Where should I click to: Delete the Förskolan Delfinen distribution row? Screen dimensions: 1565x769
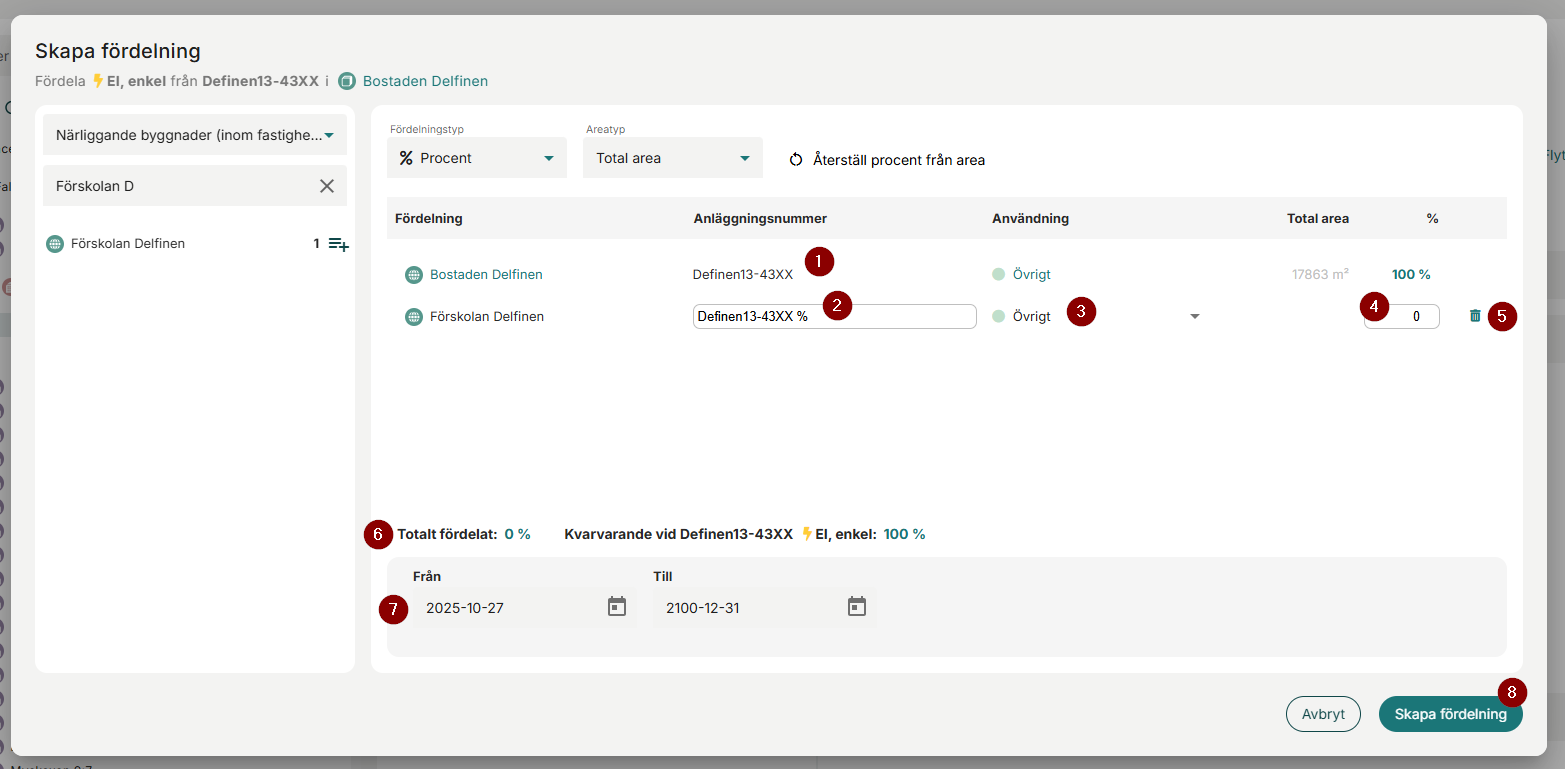[x=1475, y=316]
